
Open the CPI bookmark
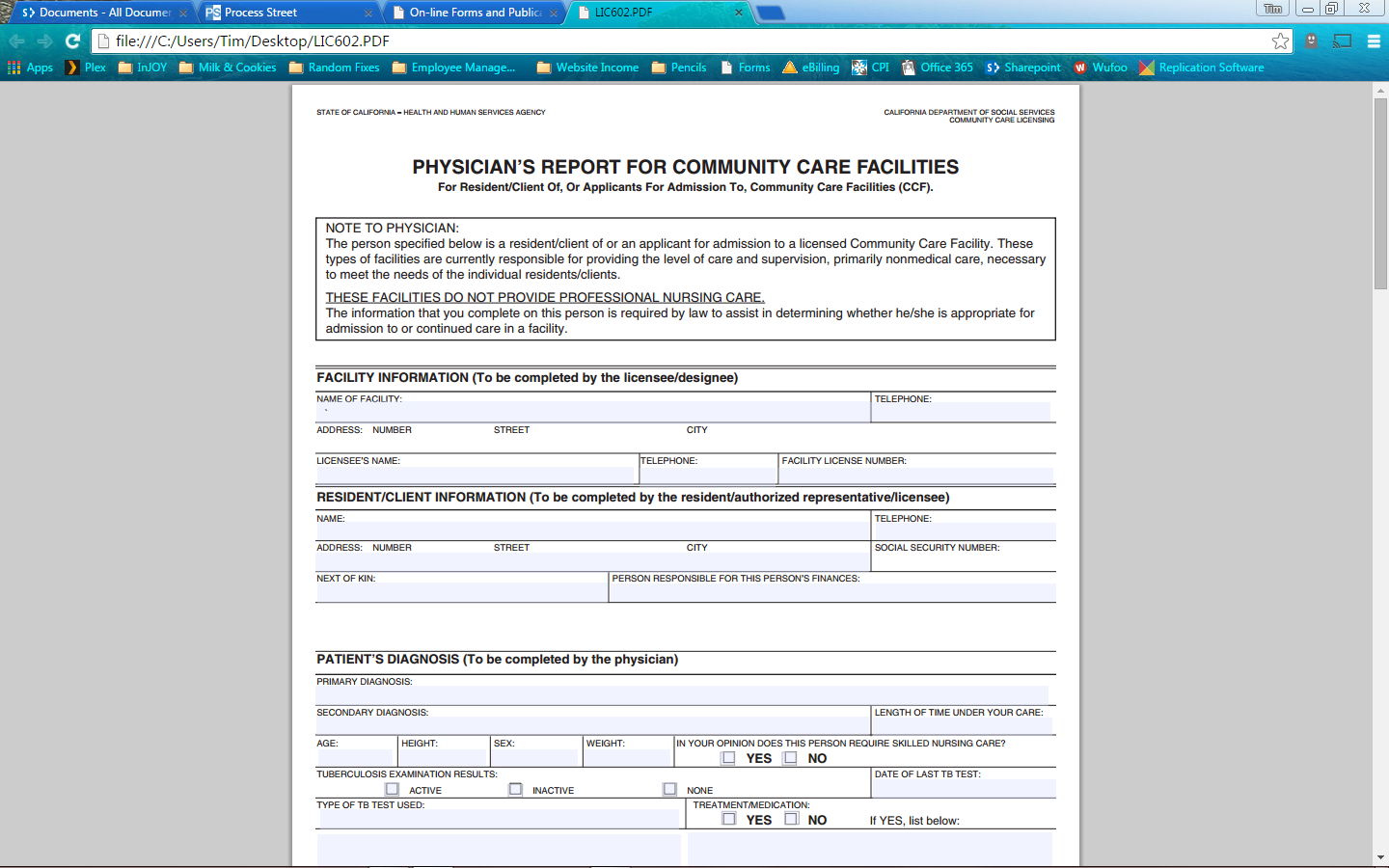[x=870, y=68]
